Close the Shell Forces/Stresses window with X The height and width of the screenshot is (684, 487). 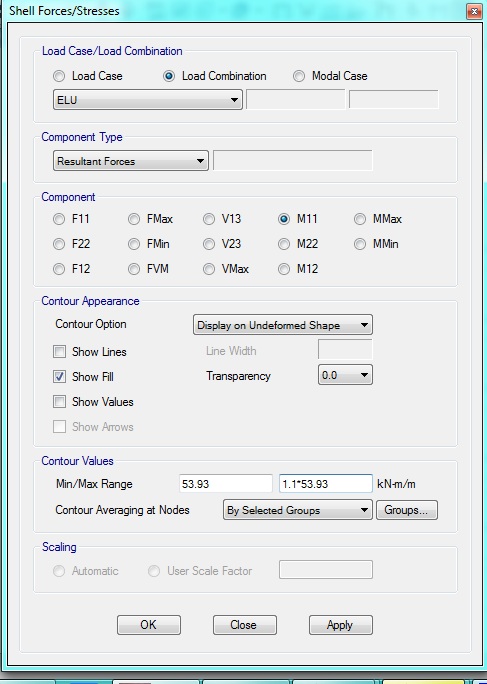pos(474,11)
